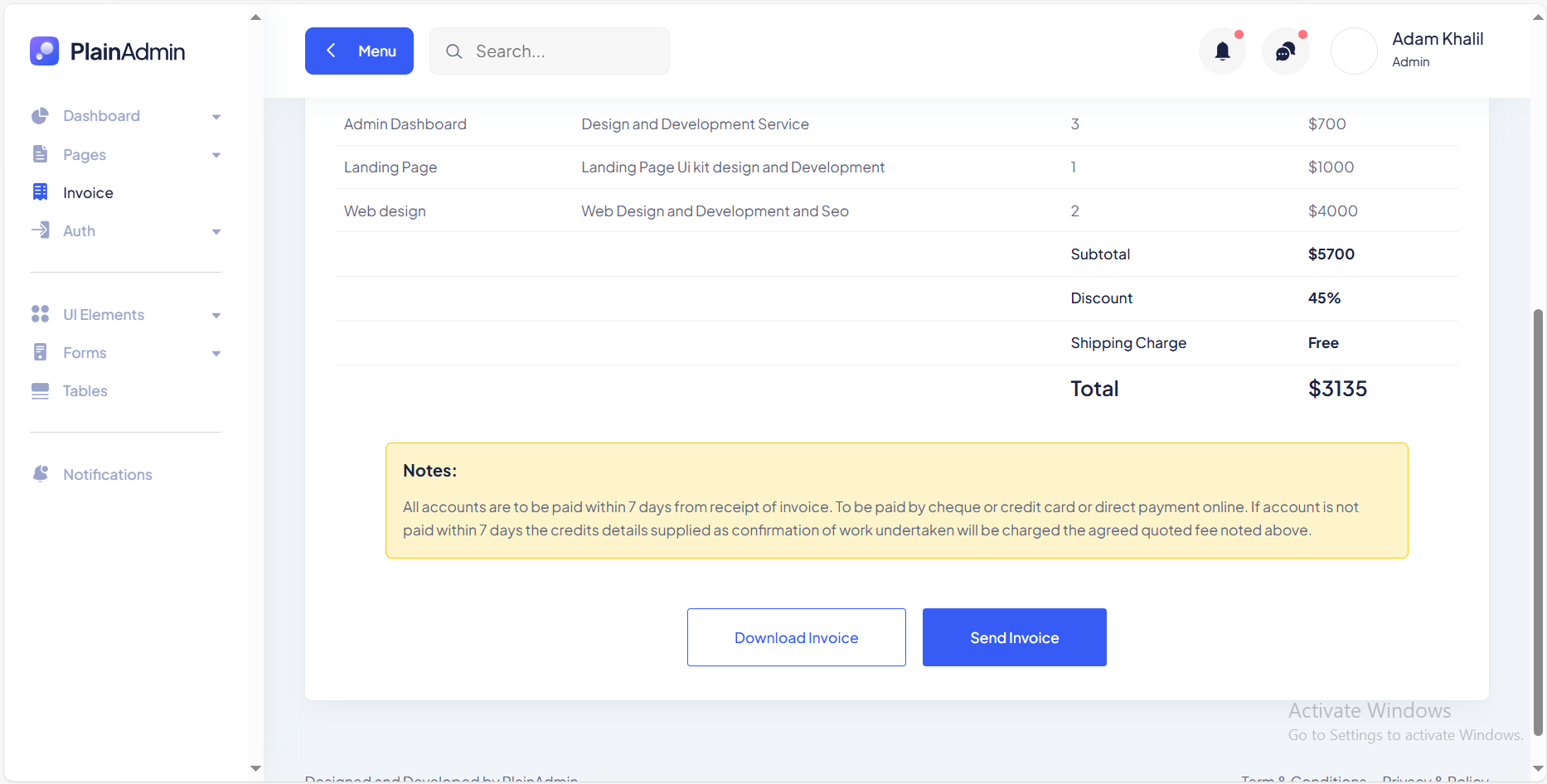Expand the Pages submenu arrow
Image resolution: width=1547 pixels, height=784 pixels.
216,155
